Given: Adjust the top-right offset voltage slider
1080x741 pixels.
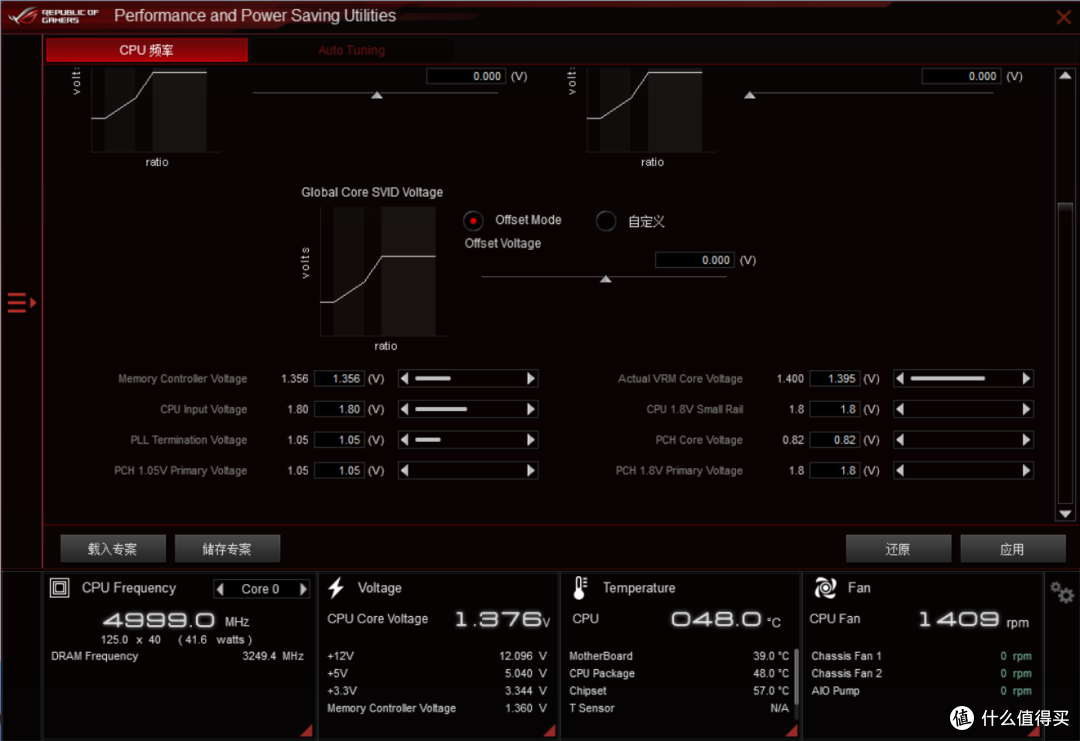Looking at the screenshot, I should [x=749, y=94].
